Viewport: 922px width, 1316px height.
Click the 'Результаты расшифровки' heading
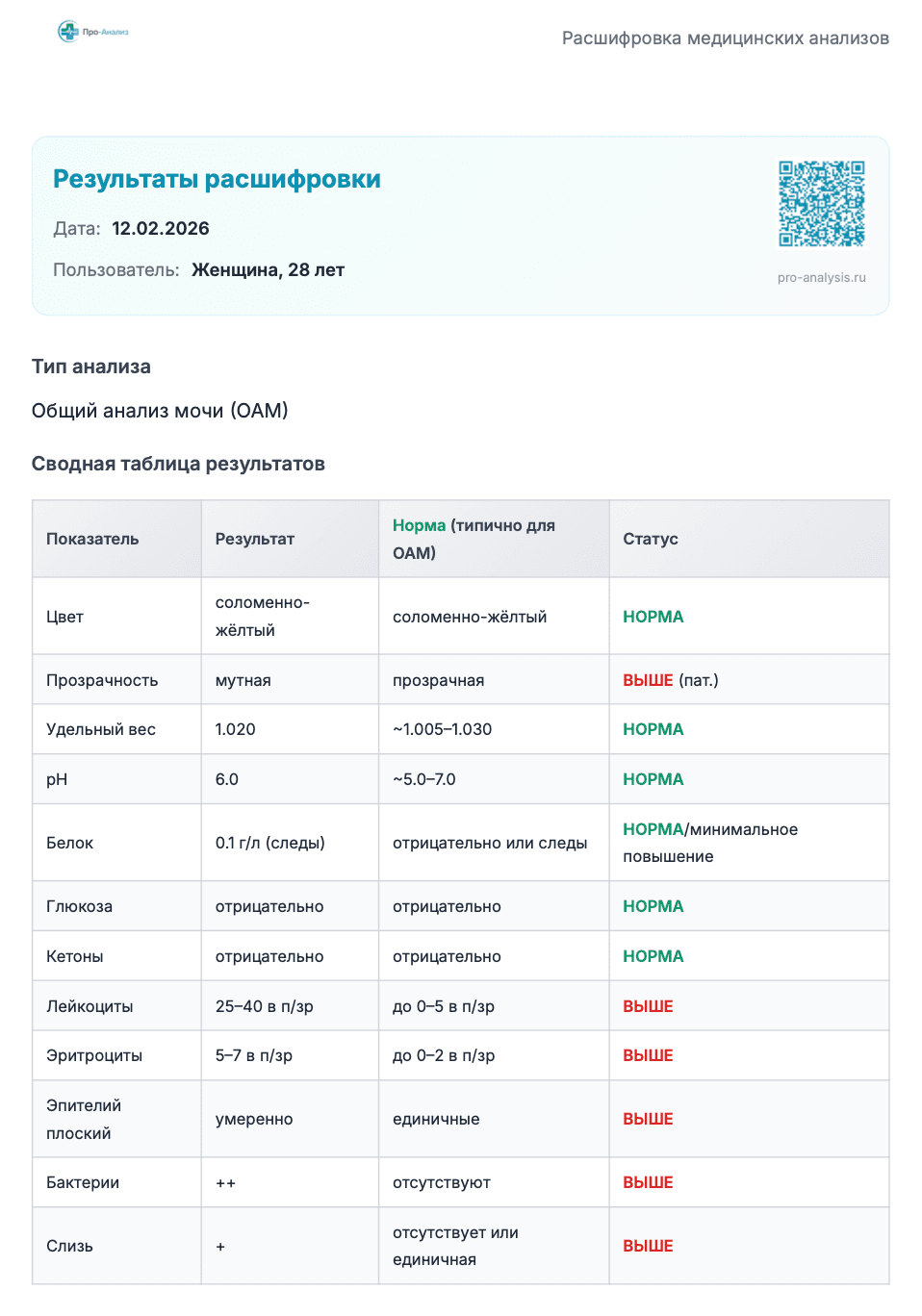pyautogui.click(x=217, y=179)
